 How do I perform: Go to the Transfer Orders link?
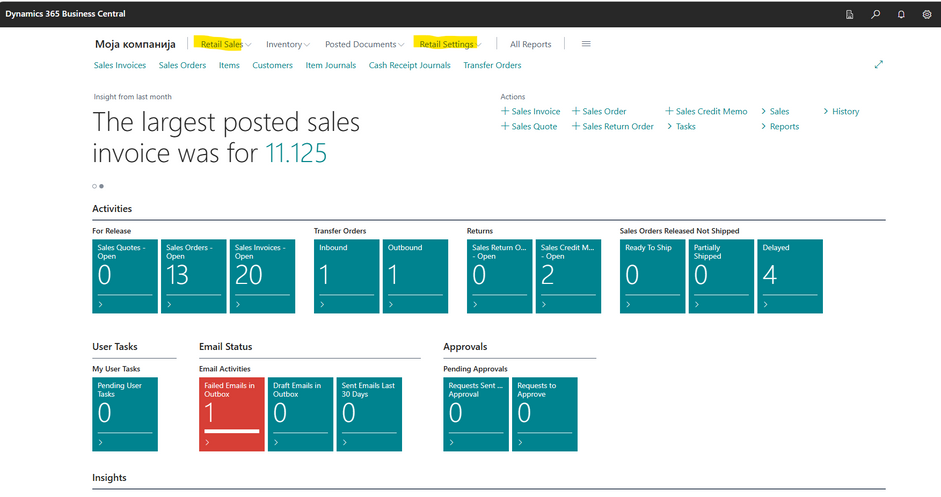coord(492,65)
